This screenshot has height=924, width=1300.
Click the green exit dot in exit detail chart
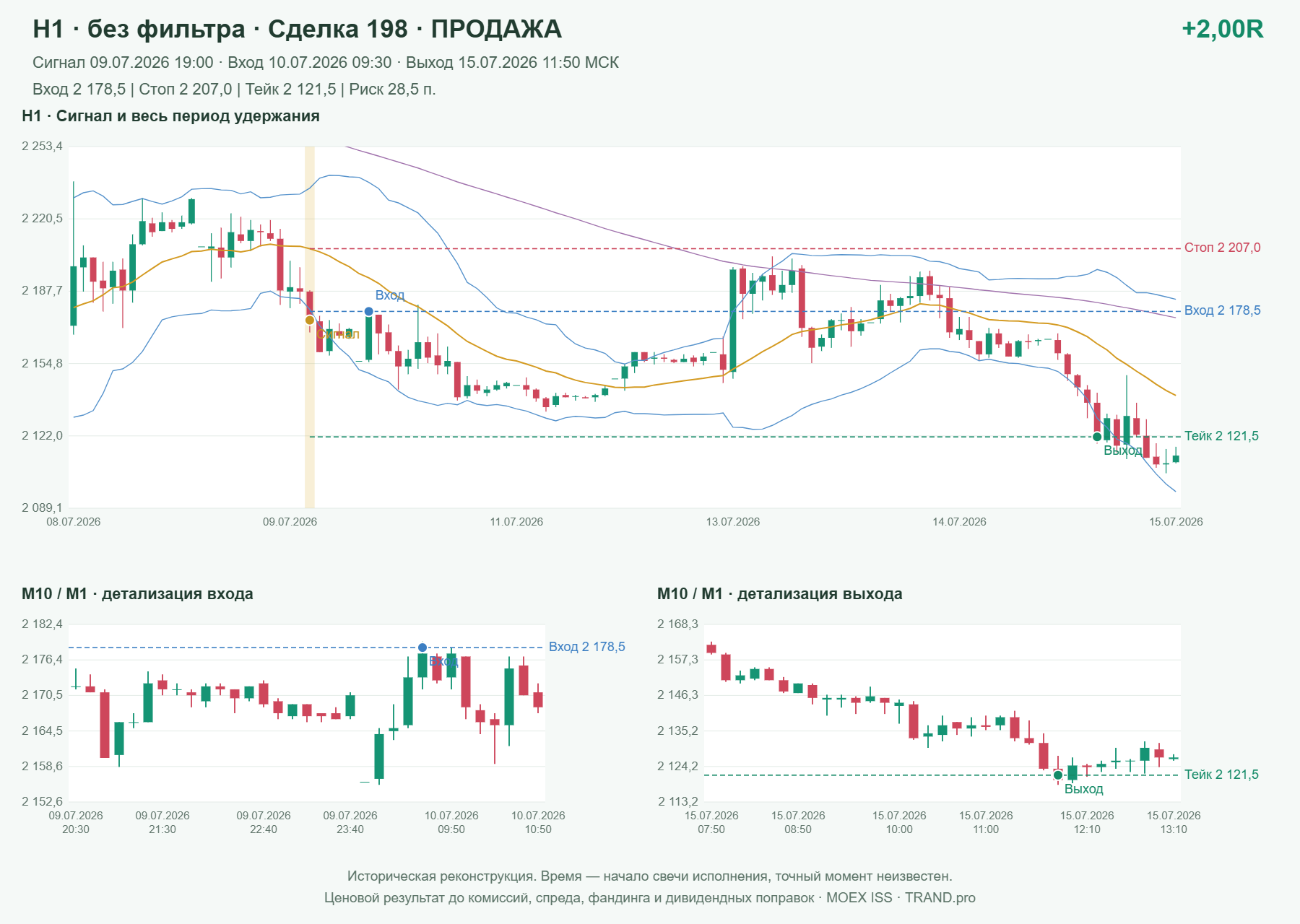pyautogui.click(x=1058, y=775)
